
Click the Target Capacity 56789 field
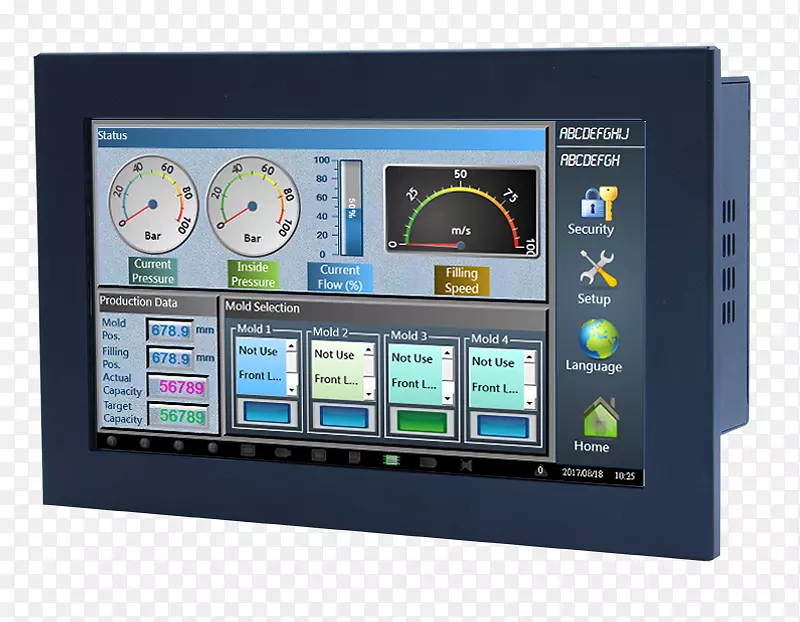pyautogui.click(x=178, y=416)
